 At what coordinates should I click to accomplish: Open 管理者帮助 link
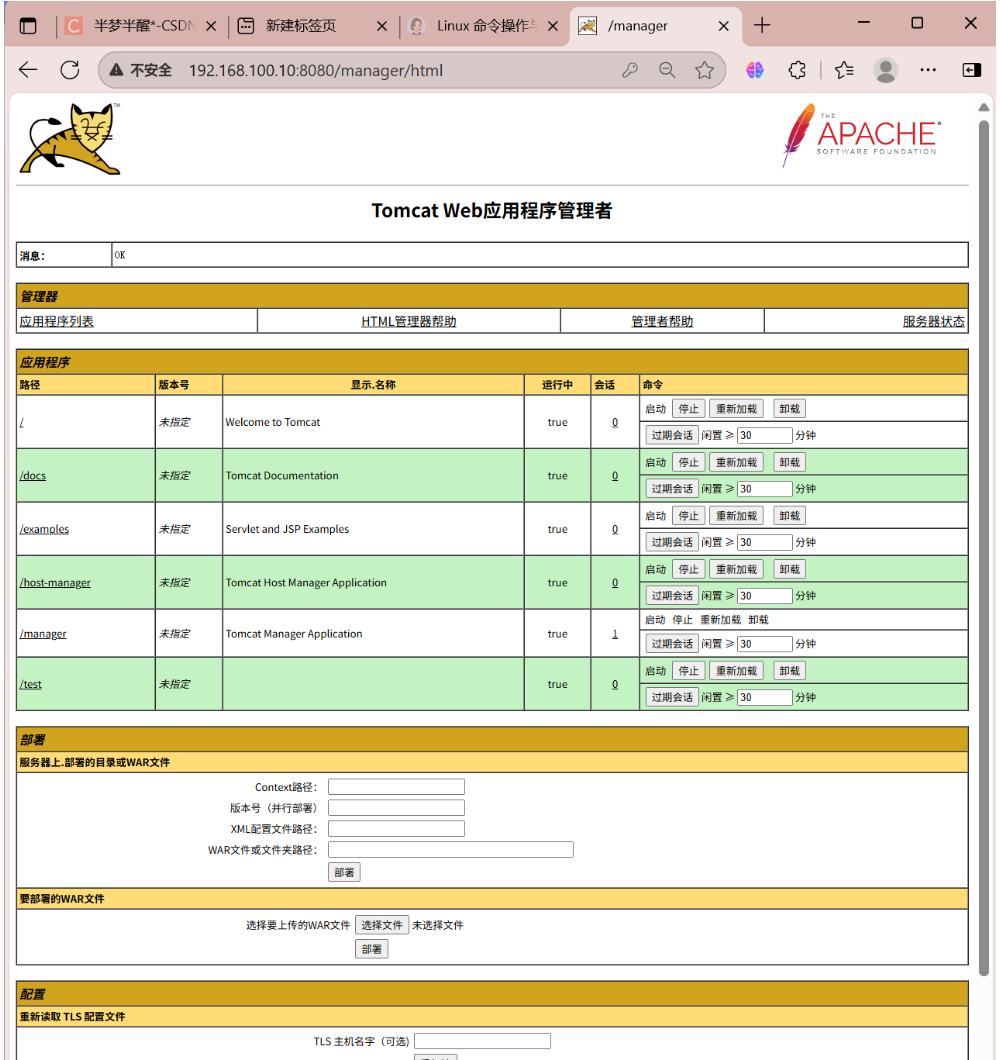662,321
